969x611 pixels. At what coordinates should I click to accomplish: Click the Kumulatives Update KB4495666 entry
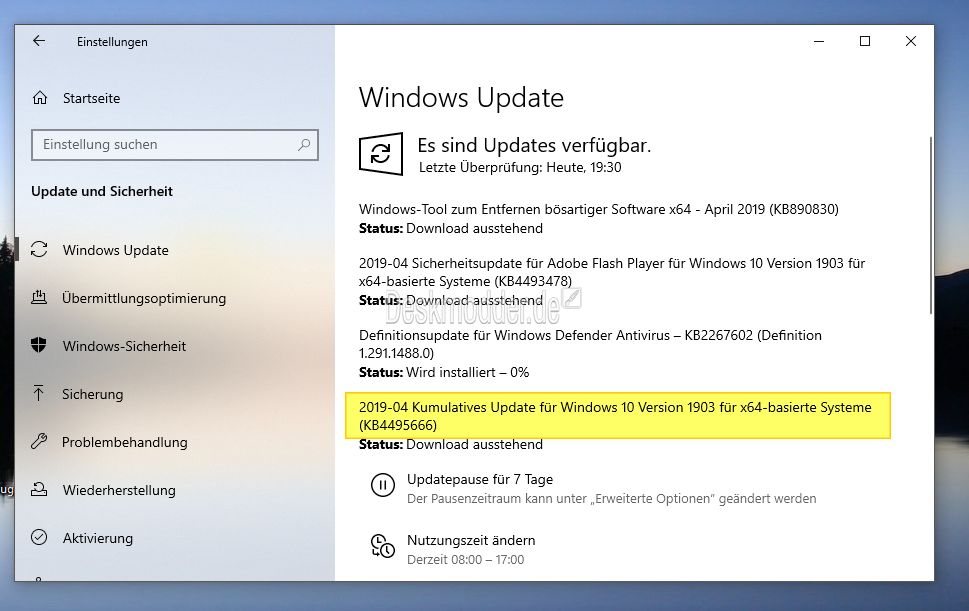615,416
